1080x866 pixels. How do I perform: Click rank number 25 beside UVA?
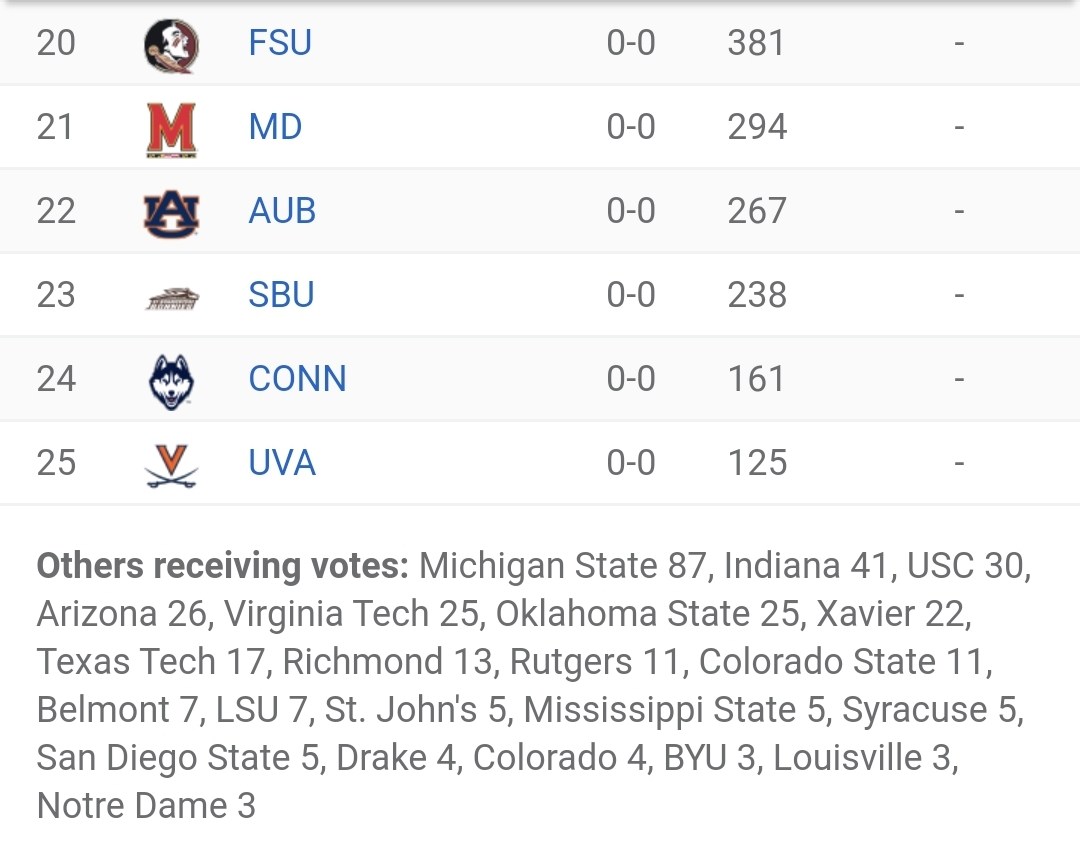point(56,463)
